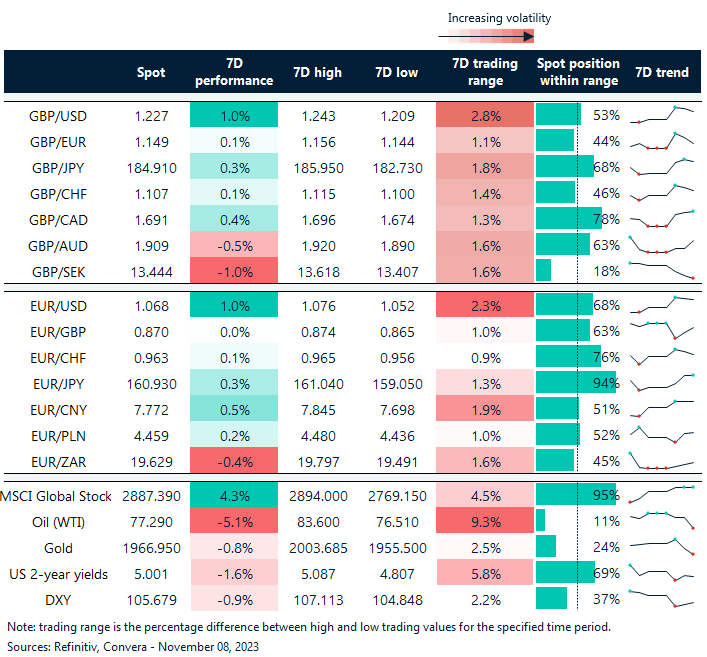Select the Spot position within range header
Image resolution: width=707 pixels, height=657 pixels.
(578, 72)
